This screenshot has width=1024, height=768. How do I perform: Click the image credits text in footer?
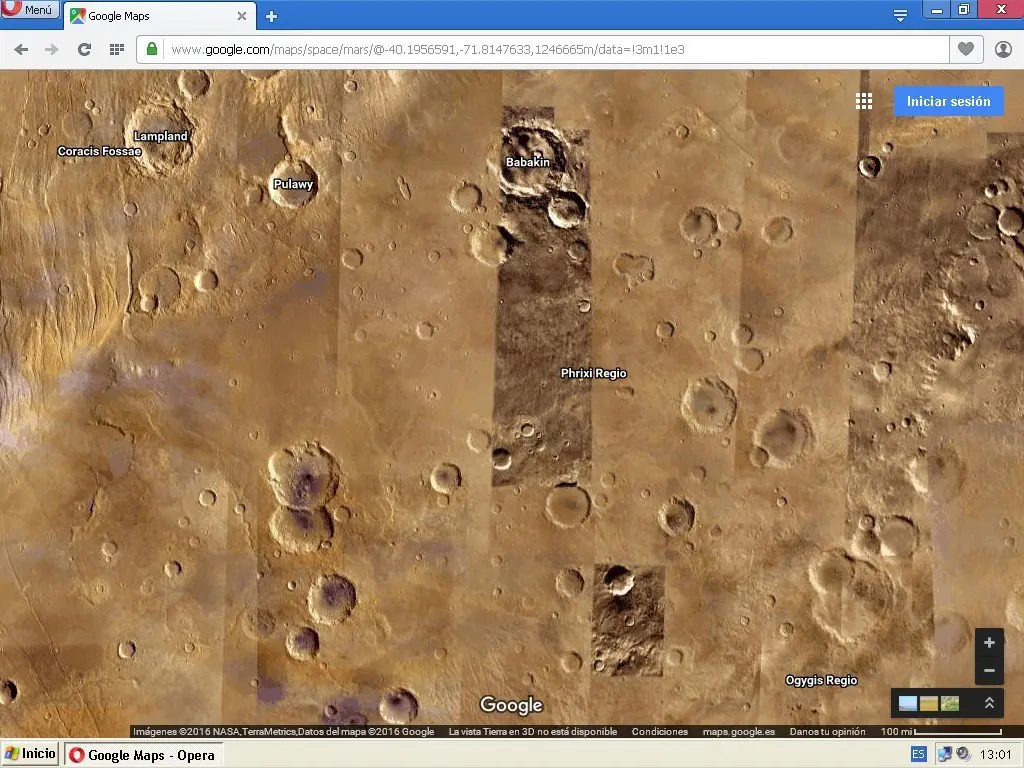tap(283, 731)
